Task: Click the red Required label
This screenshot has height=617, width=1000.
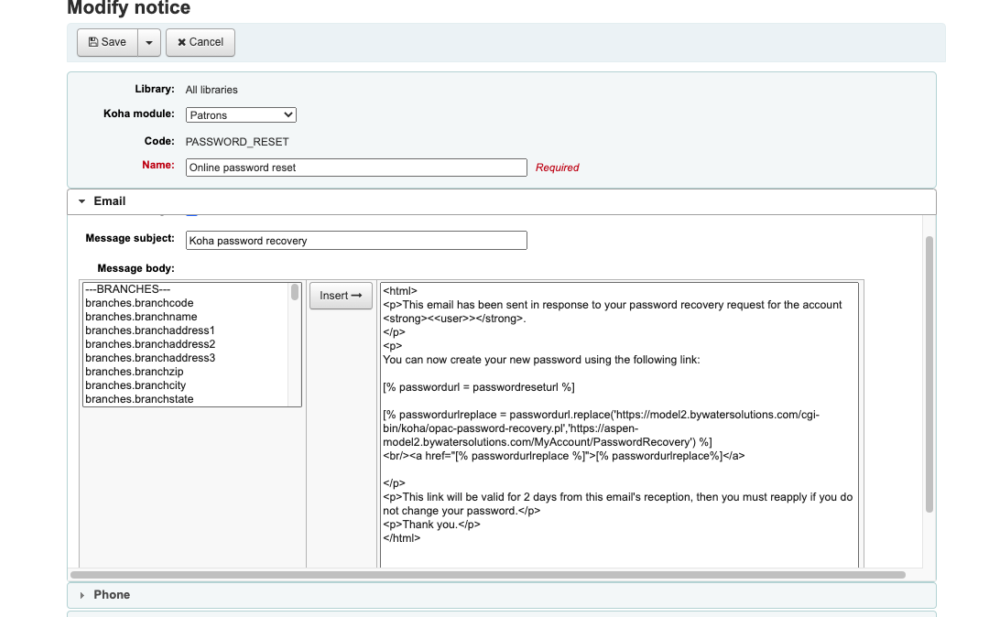Action: 557,168
